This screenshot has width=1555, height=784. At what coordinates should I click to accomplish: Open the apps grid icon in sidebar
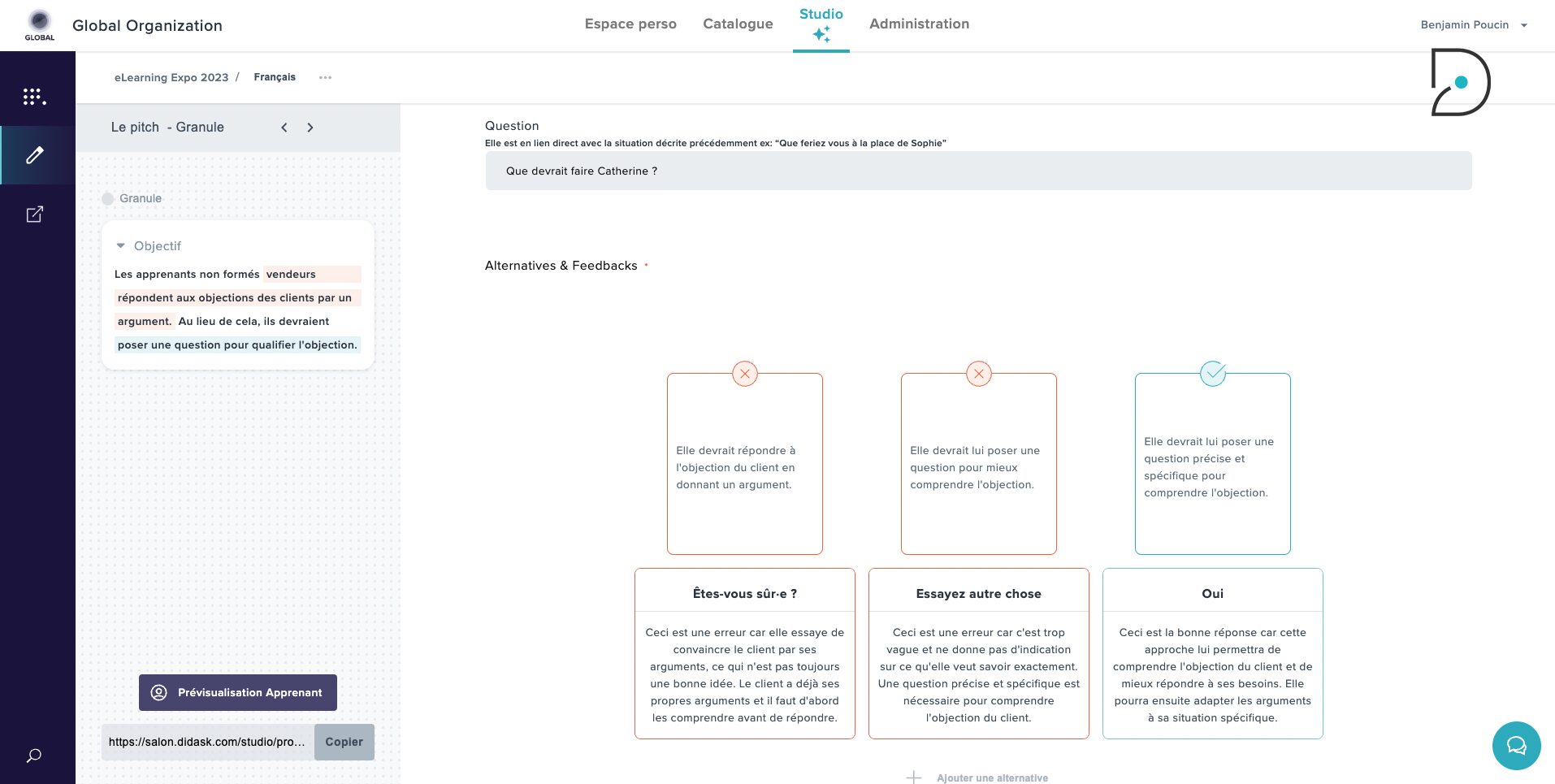click(34, 97)
